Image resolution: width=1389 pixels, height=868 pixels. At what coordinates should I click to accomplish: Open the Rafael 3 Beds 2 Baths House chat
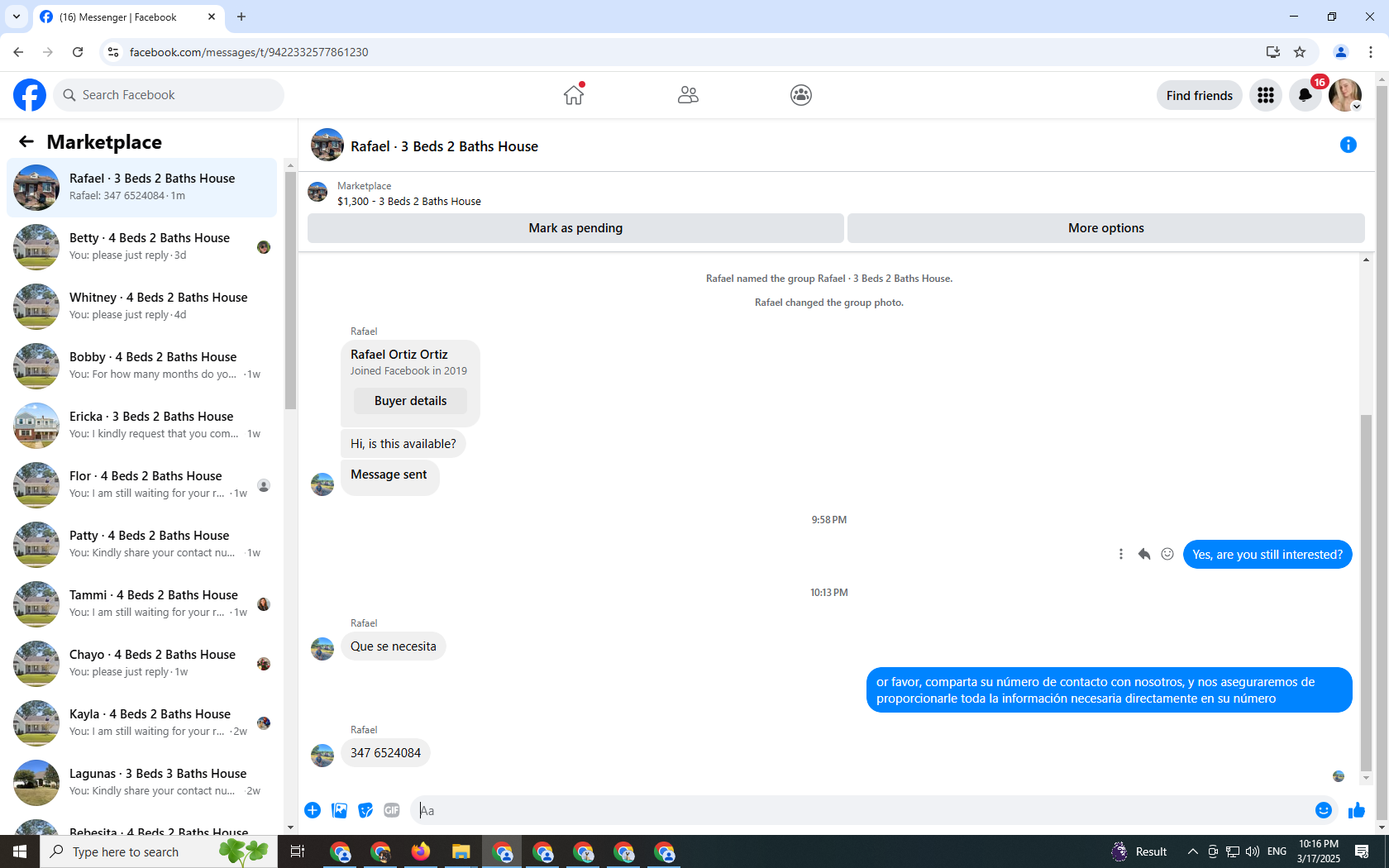(x=142, y=188)
